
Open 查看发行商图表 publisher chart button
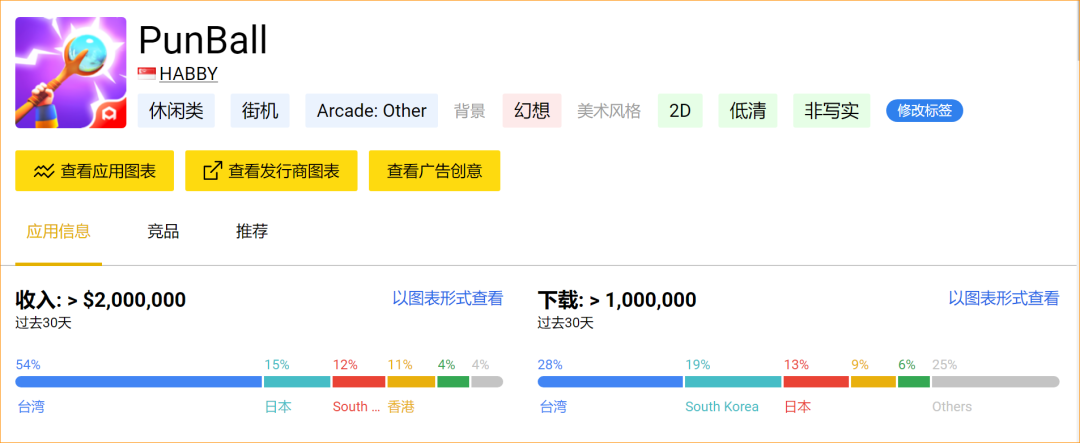click(271, 171)
